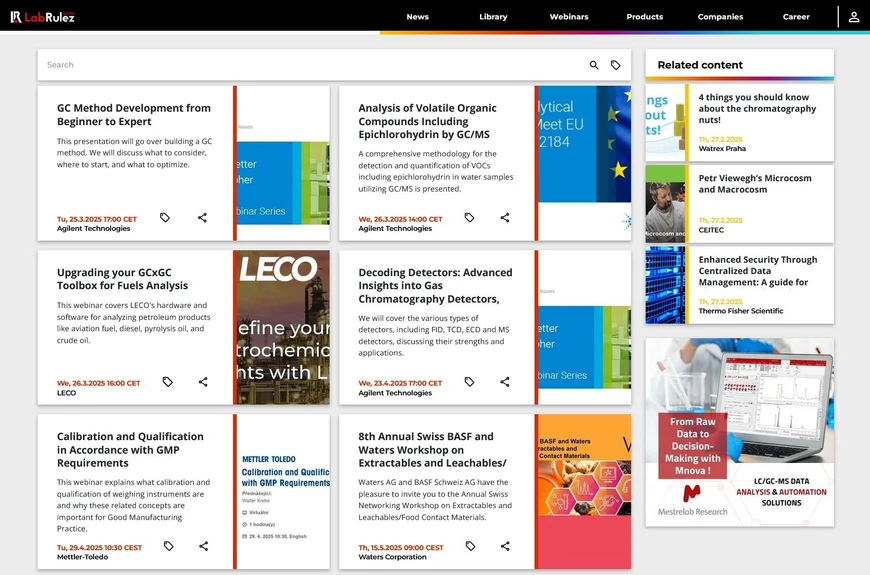Open the Products menu

645,17
